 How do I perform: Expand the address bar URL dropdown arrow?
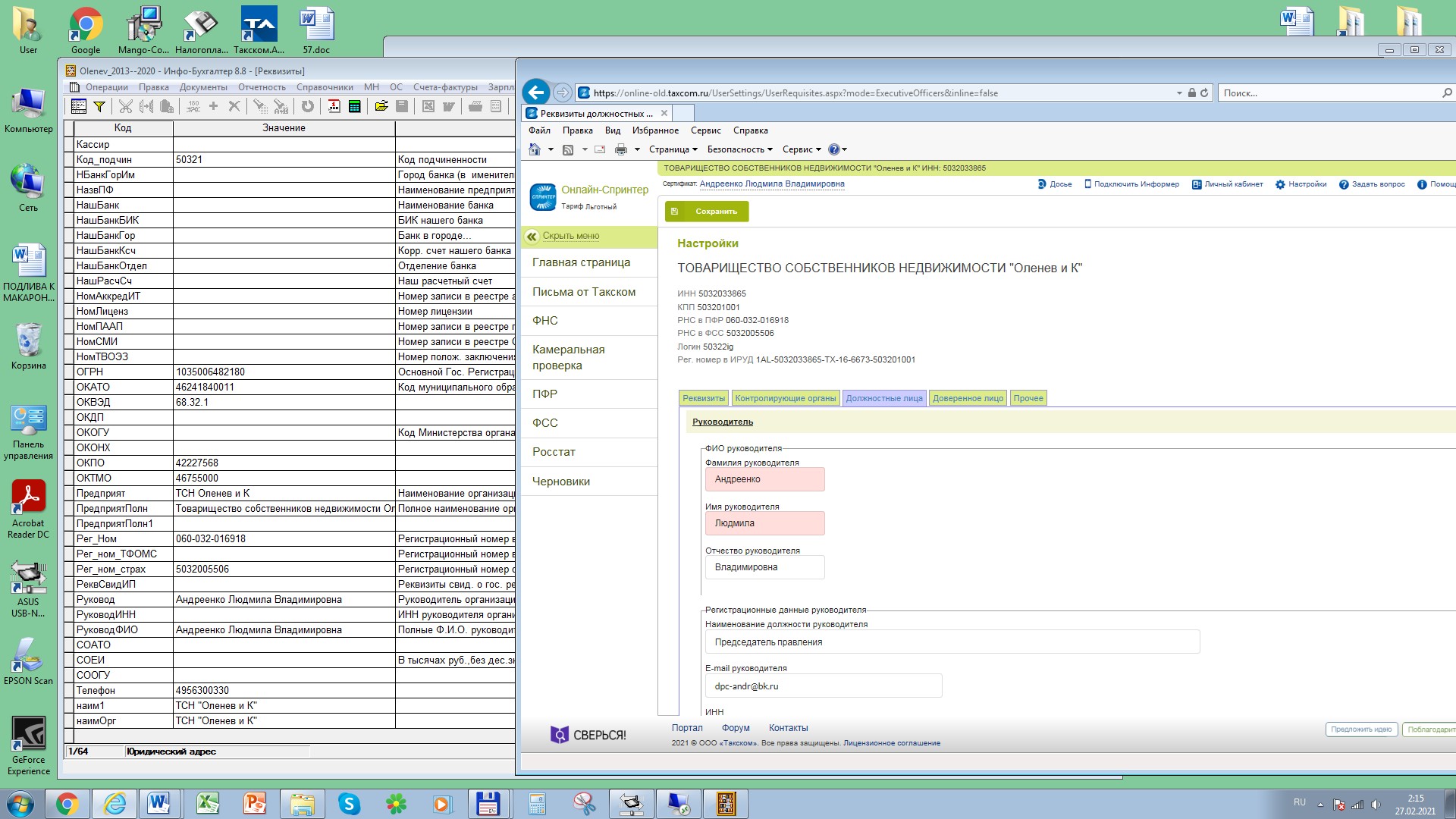pyautogui.click(x=1179, y=93)
